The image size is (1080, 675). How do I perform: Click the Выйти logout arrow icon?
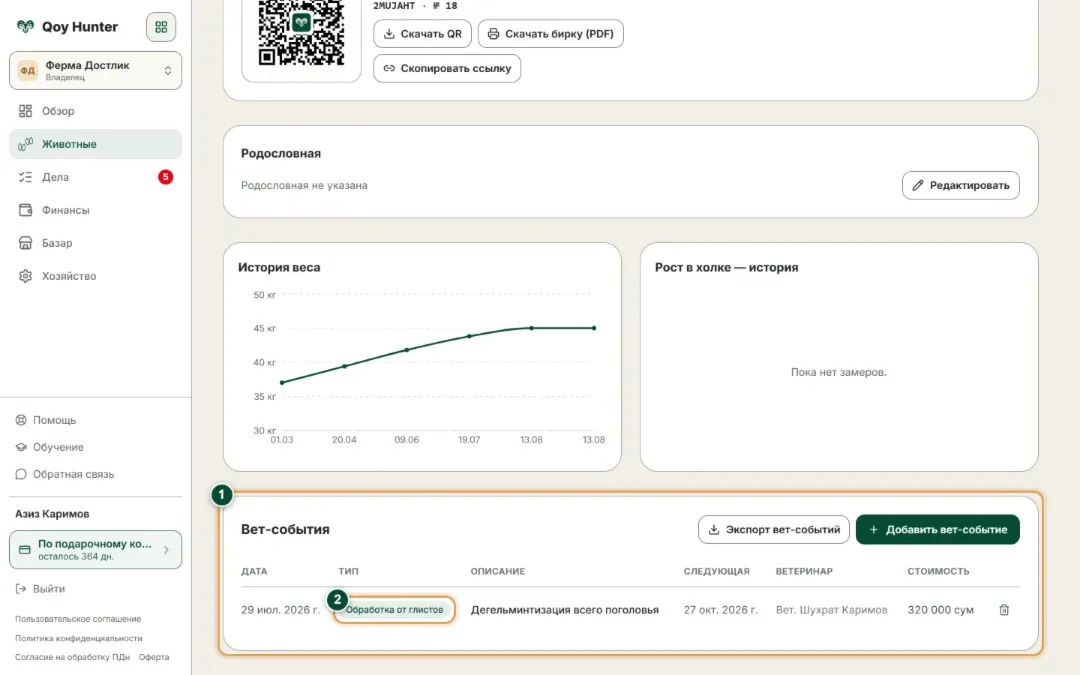[21, 589]
